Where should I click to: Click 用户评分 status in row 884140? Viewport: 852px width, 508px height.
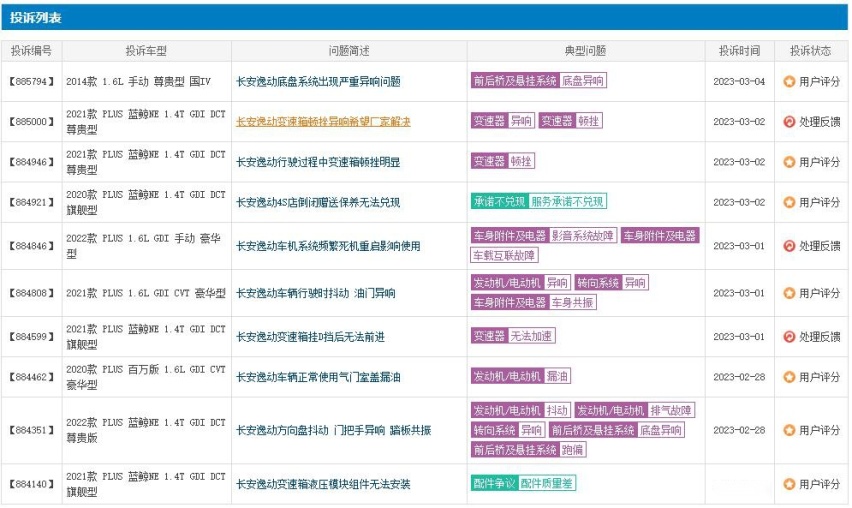coord(819,484)
